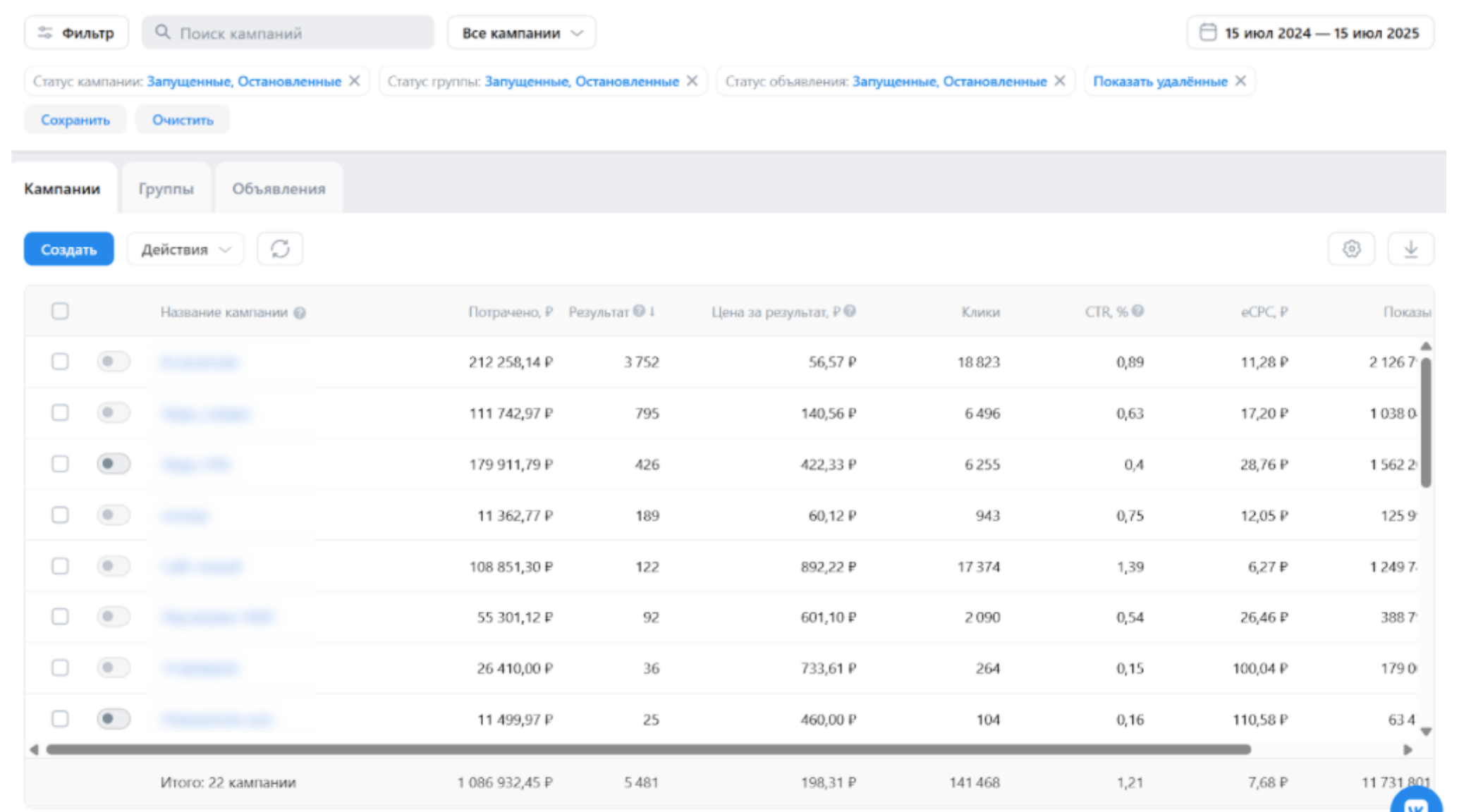Remove the Показать удалённые filter chip
Screen dimensions: 1471x812
click(1240, 81)
